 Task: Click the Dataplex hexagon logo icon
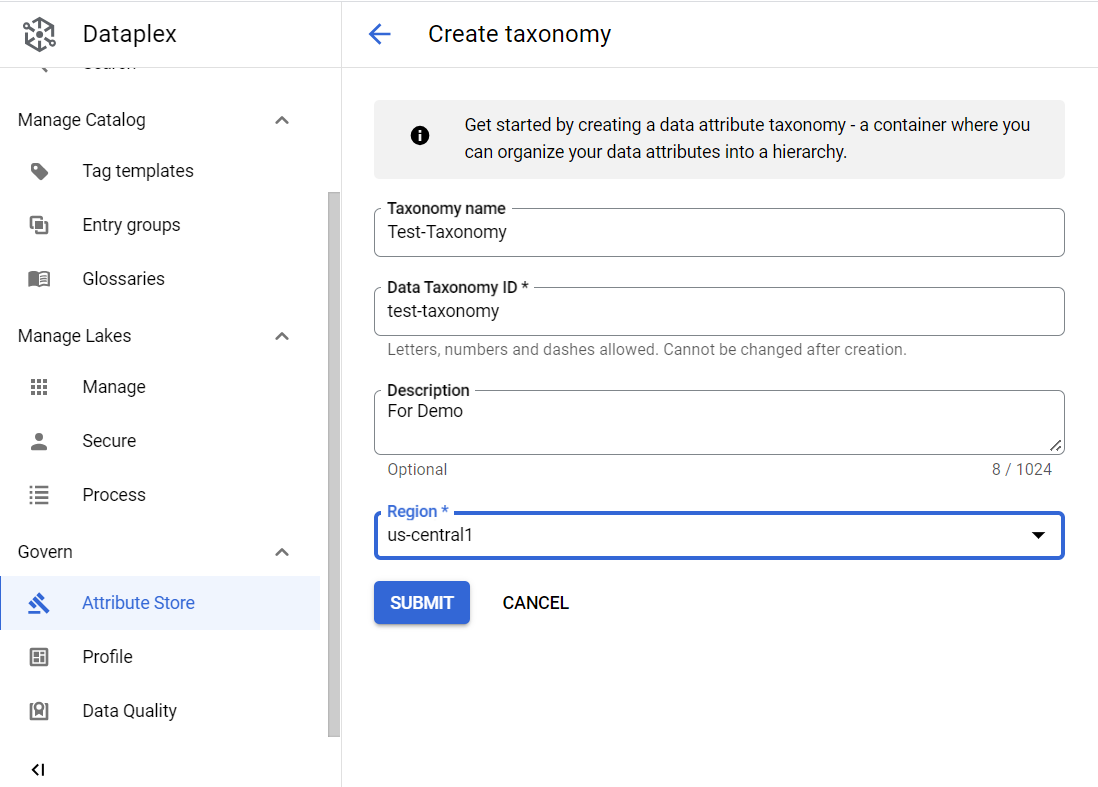coord(39,32)
